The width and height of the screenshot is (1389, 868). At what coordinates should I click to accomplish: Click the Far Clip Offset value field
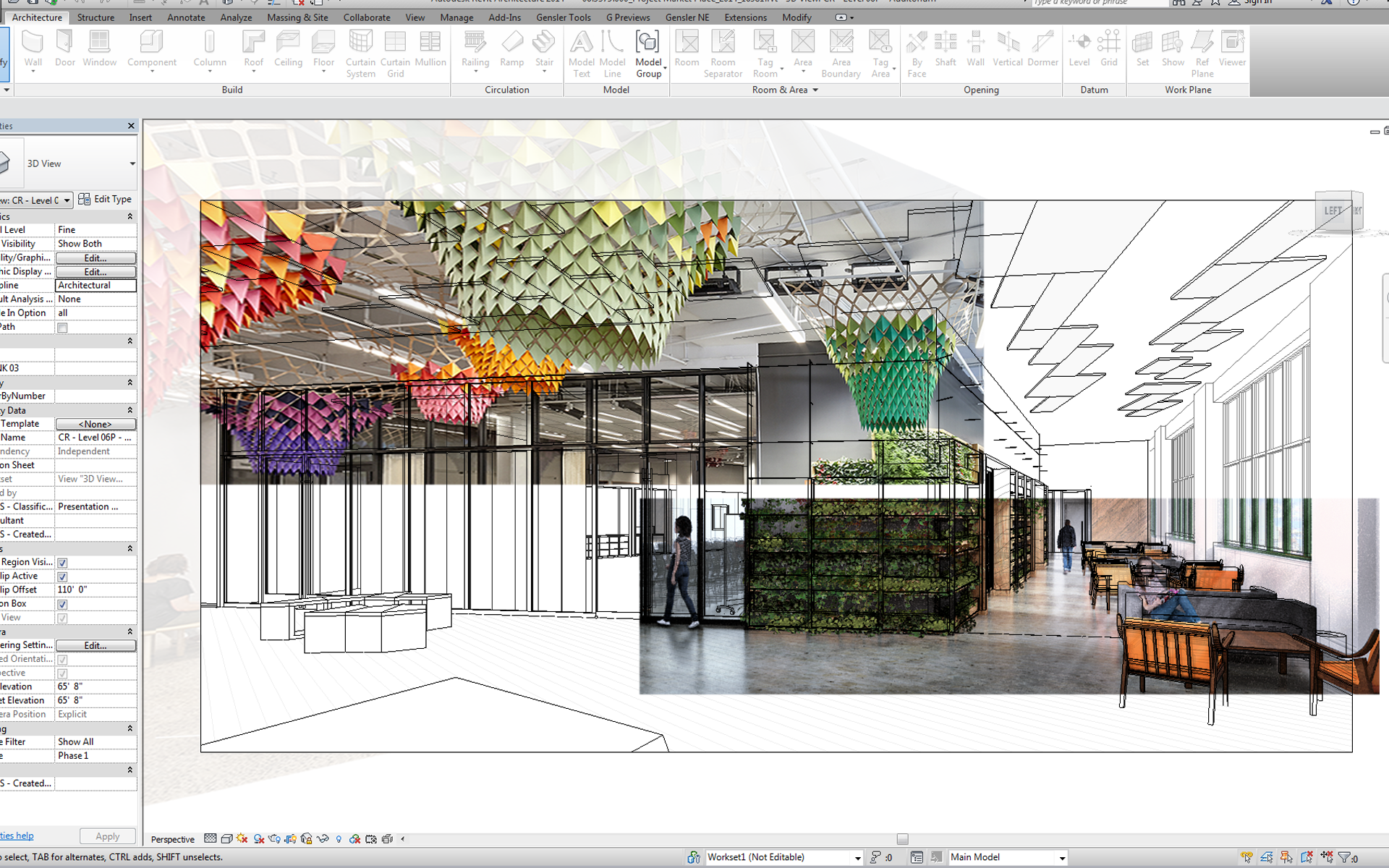point(95,590)
